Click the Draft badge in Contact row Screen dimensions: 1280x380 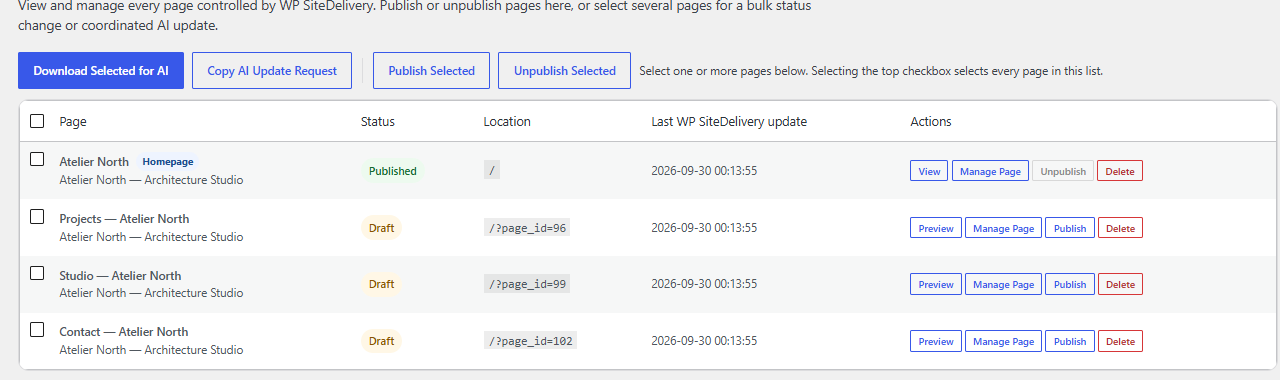[381, 341]
